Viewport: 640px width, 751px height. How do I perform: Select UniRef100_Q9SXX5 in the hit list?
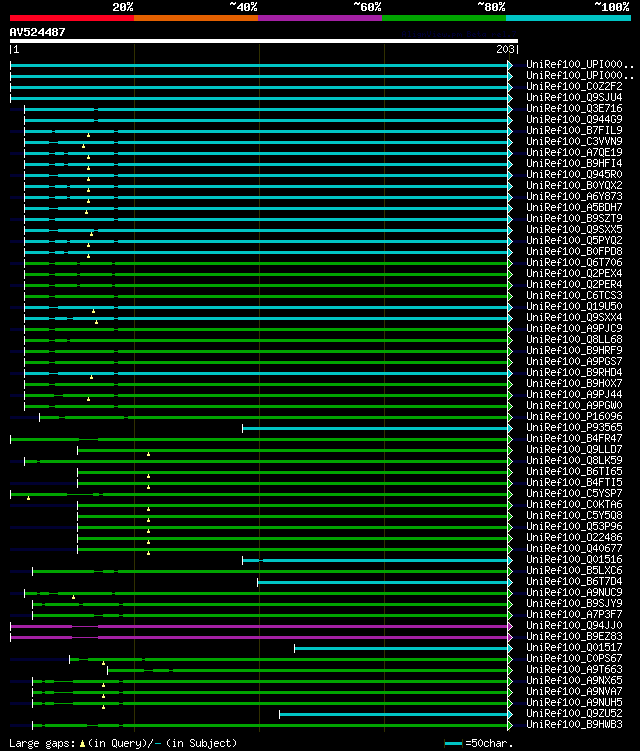[574, 229]
